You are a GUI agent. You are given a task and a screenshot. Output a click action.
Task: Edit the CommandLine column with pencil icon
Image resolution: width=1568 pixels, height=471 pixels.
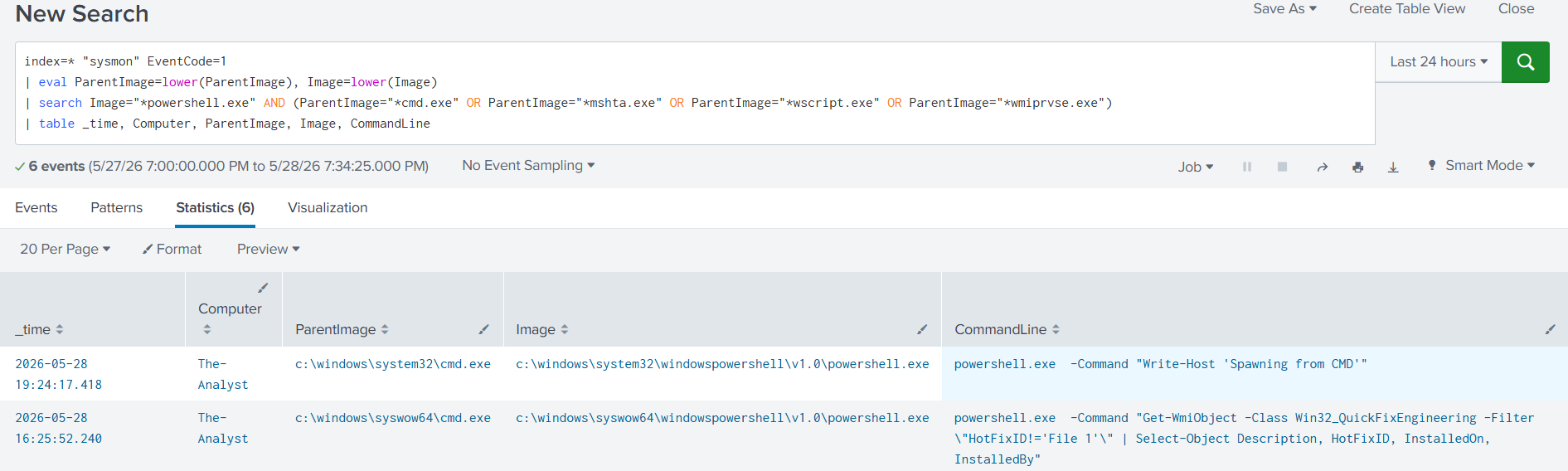[x=1550, y=329]
